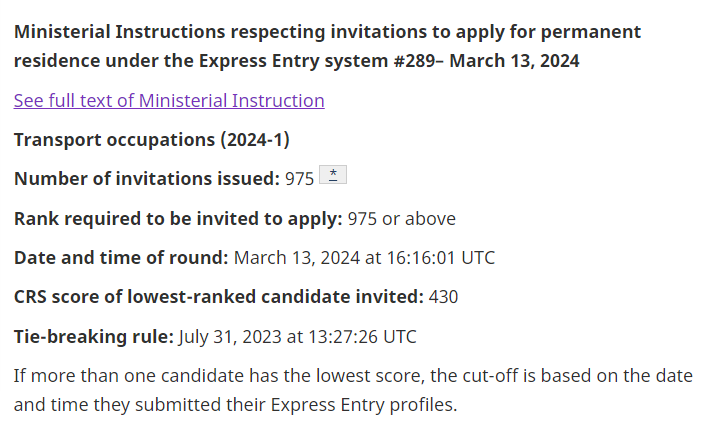
Task: Click the Ministerial Instructions heading text
Action: 327,46
